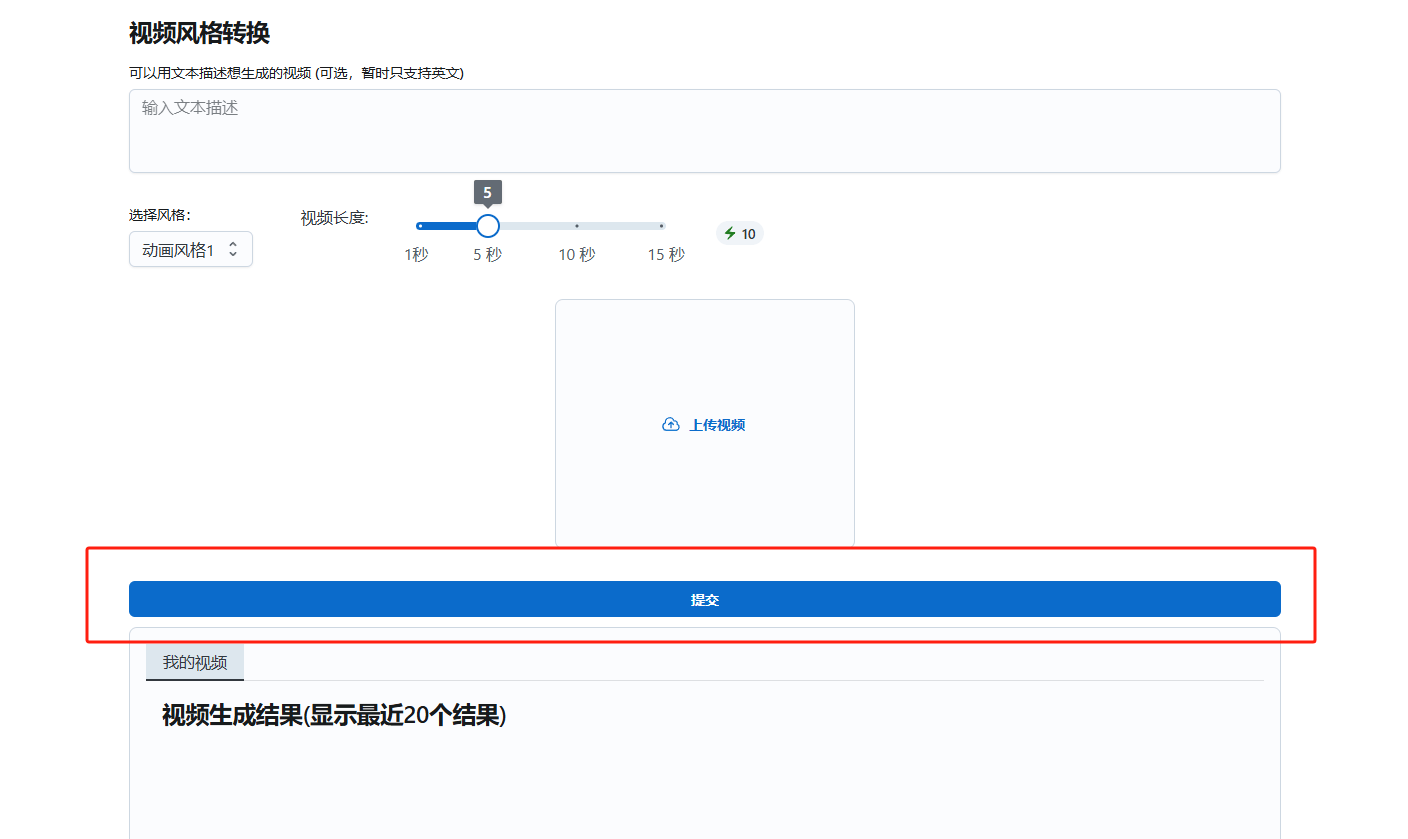
Task: Click the video length slider handle at 5
Action: pos(487,226)
